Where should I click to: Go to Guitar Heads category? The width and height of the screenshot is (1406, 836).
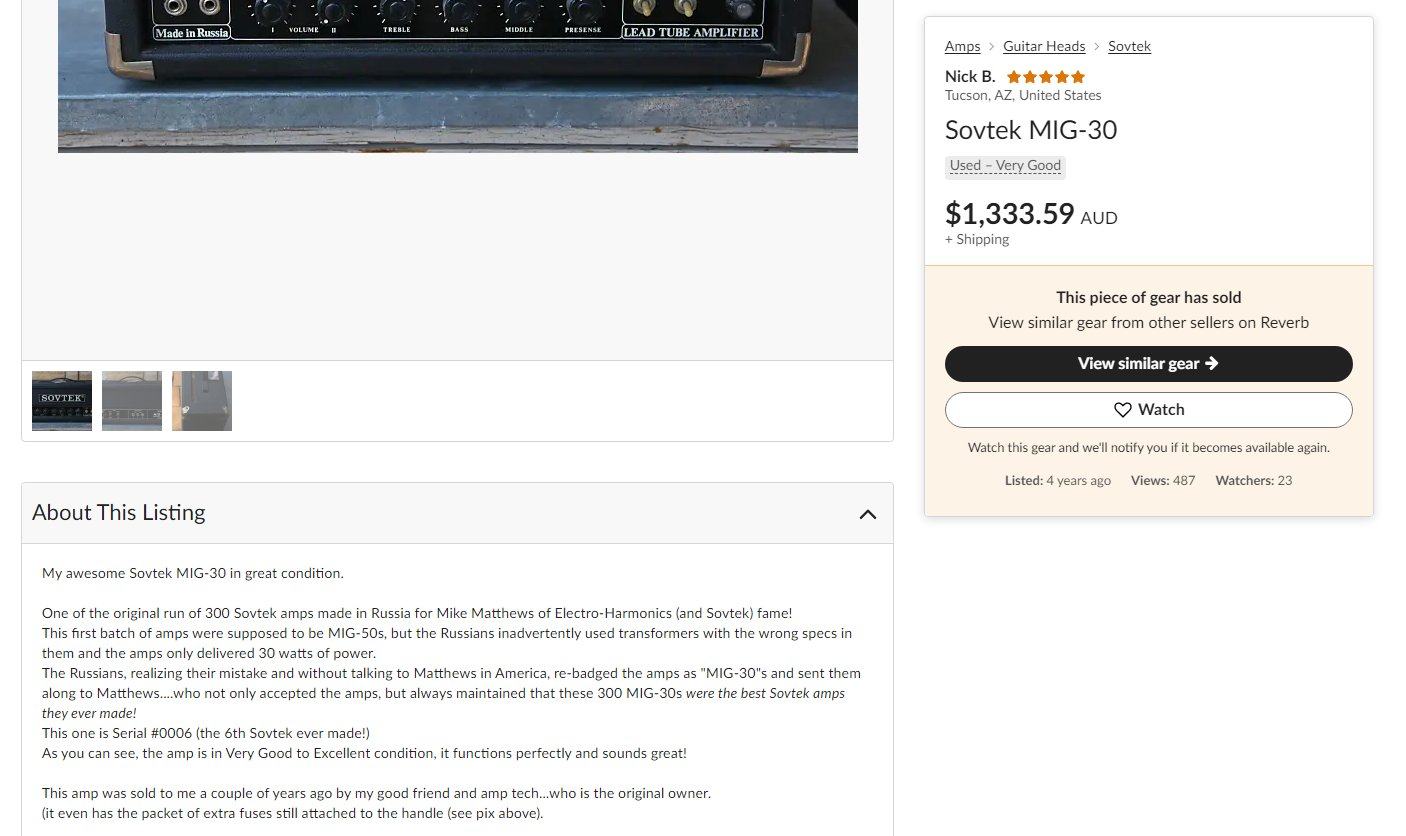1044,46
